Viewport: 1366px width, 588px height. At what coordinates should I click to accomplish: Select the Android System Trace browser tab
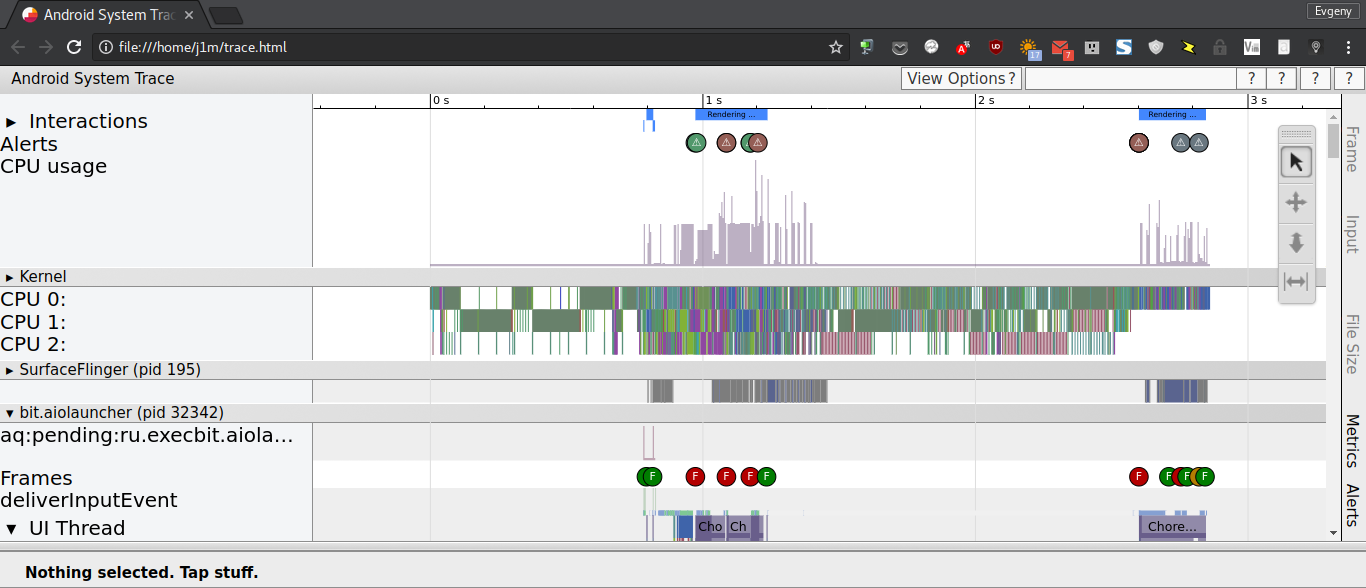click(108, 15)
